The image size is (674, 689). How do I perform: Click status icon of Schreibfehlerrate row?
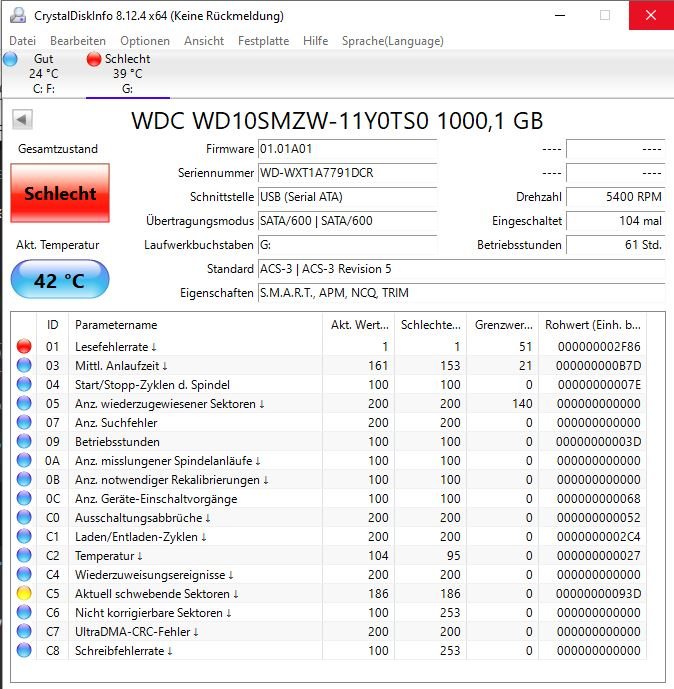[24, 650]
